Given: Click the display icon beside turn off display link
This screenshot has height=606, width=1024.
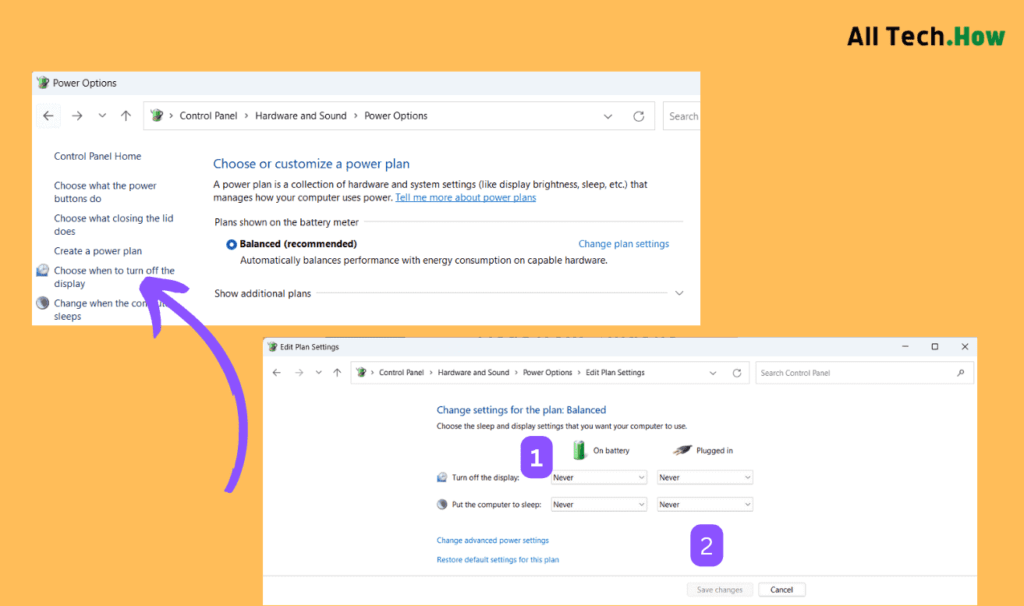Looking at the screenshot, I should point(42,270).
